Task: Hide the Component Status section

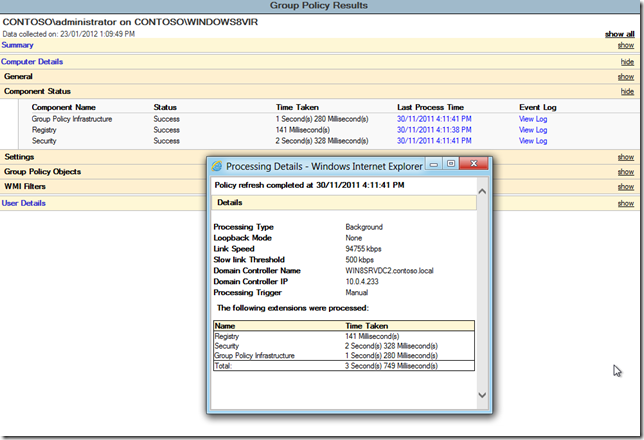Action: coord(626,91)
